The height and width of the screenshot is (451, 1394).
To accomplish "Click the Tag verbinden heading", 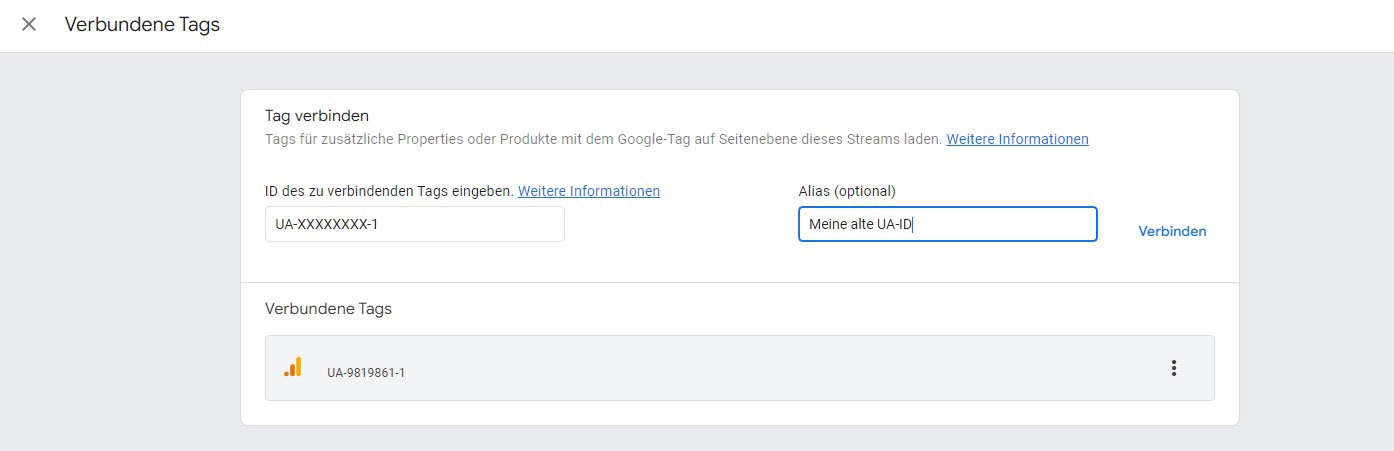I will tap(317, 116).
